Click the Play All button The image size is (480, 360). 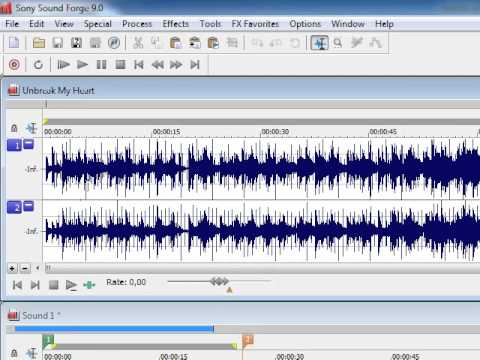[x=63, y=64]
